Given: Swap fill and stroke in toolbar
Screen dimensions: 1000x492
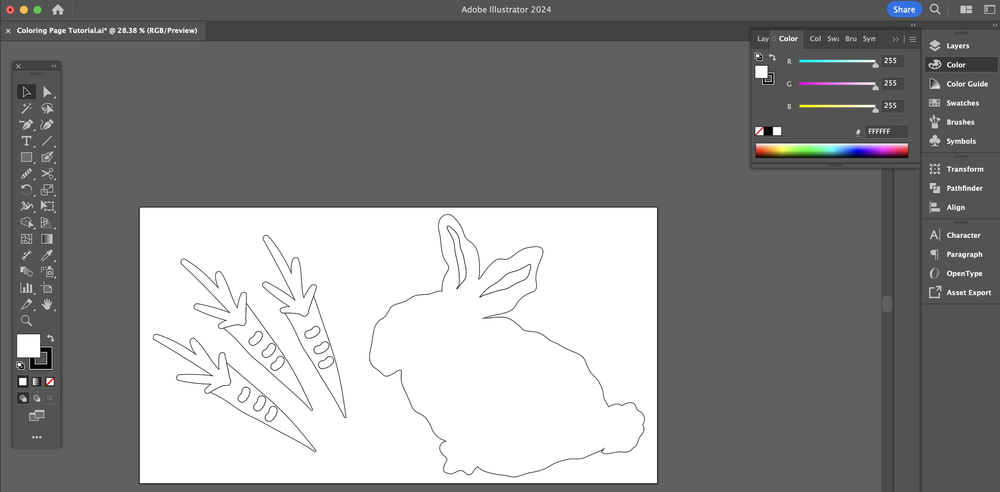Looking at the screenshot, I should tap(50, 338).
